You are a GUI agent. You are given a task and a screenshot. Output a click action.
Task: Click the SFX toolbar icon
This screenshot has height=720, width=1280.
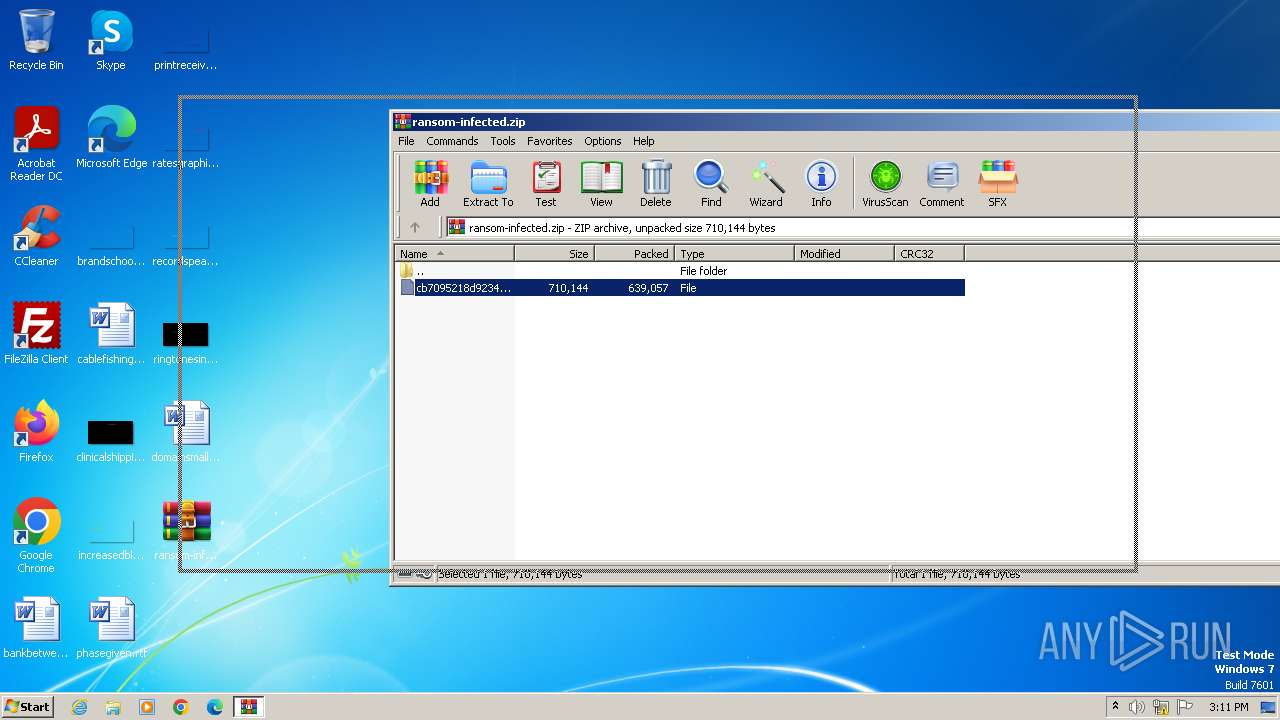tap(997, 183)
